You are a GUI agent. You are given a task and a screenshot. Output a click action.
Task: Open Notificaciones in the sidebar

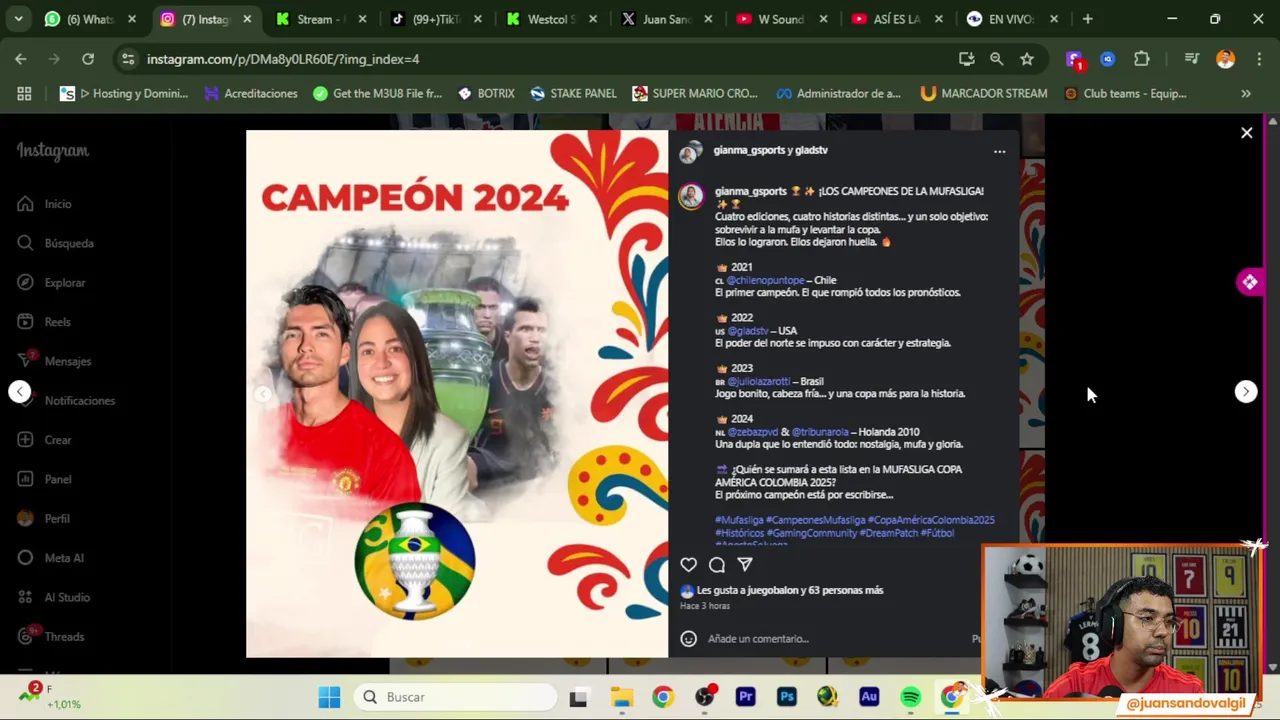coord(66,401)
